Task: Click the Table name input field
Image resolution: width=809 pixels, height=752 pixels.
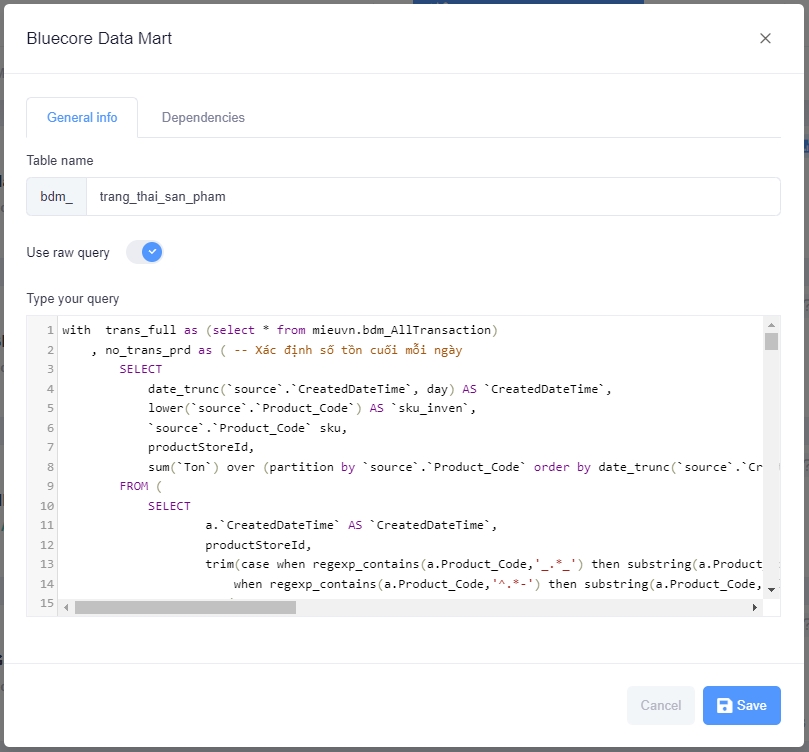Action: tap(432, 197)
